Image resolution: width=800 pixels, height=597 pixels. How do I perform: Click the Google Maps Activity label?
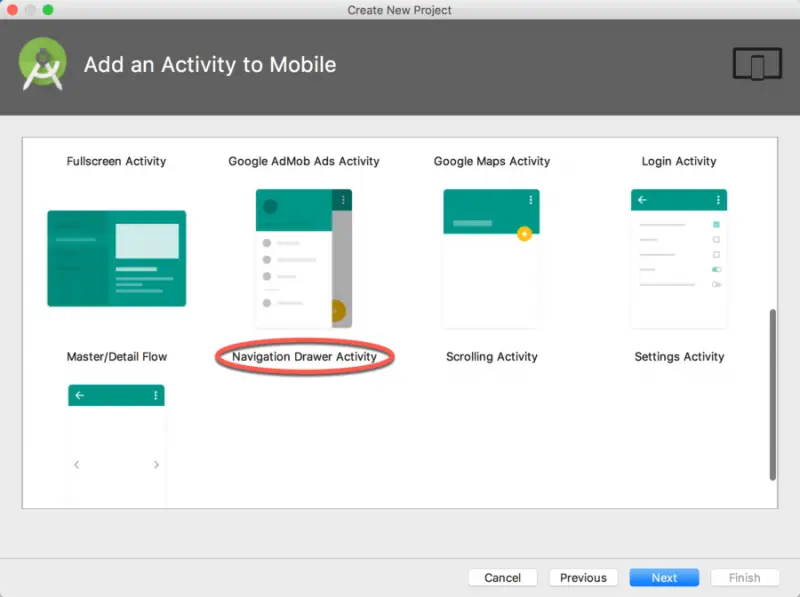pos(491,161)
